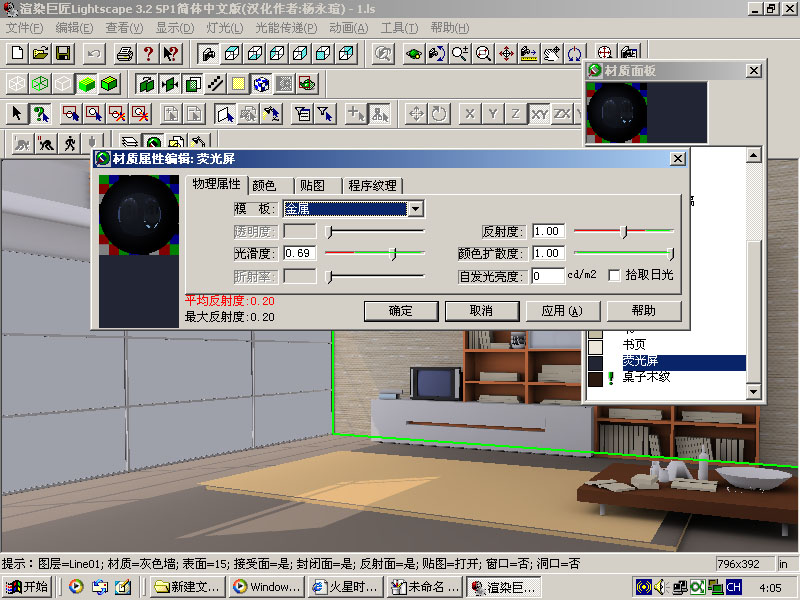Click the green teapot render icon
The image size is (800, 600).
[307, 84]
